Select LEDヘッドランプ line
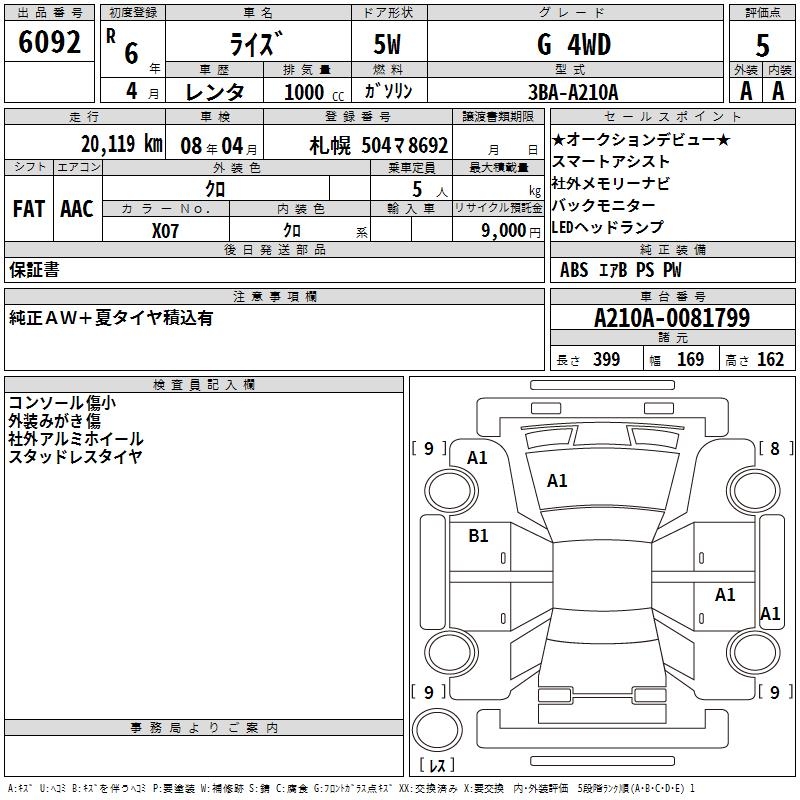 coord(608,227)
